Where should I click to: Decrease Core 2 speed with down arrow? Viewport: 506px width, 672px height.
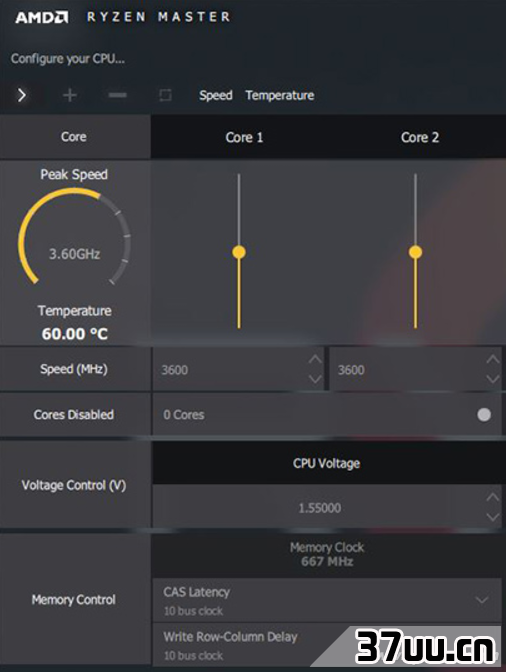click(x=493, y=379)
